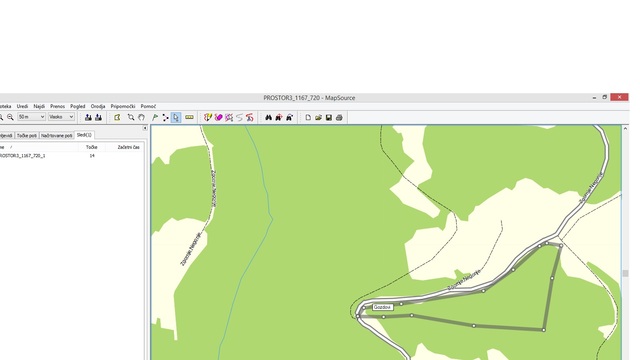Toggle the arrow selection tool
Viewport: 640px width, 360px height.
176,118
